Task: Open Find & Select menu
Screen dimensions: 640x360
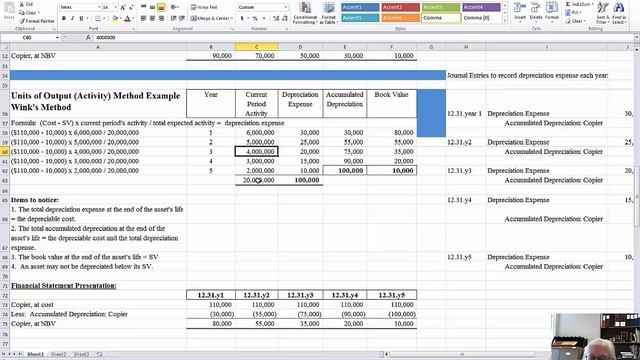Action: tap(619, 13)
